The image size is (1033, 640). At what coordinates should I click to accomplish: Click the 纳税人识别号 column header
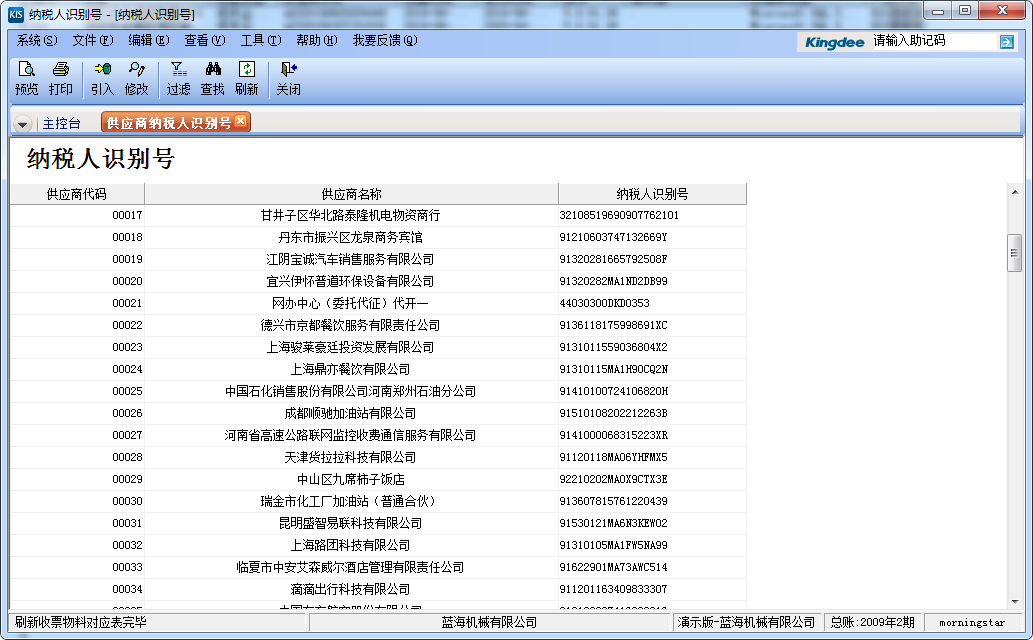pyautogui.click(x=652, y=194)
